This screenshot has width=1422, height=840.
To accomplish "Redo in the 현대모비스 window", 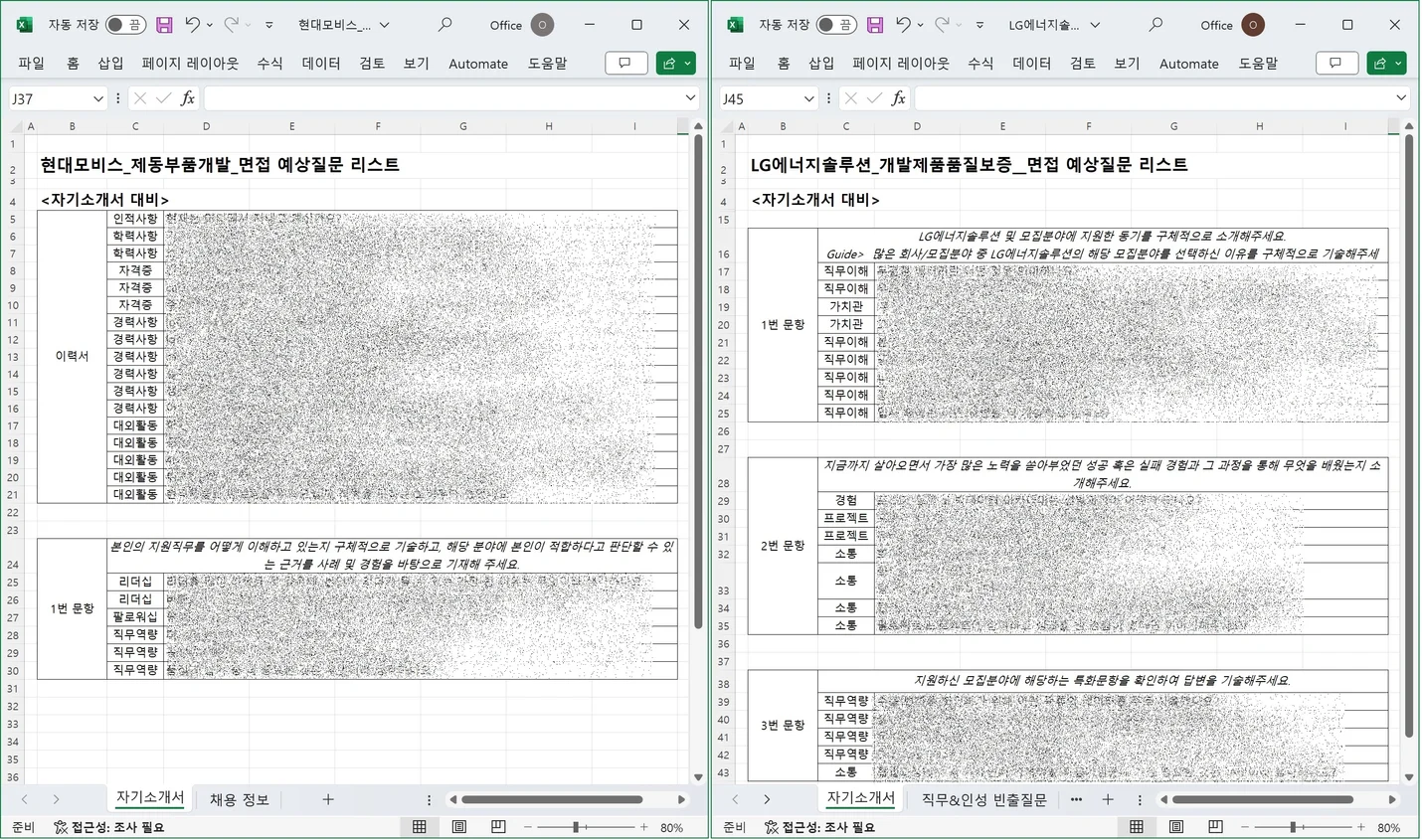I will coord(231,25).
